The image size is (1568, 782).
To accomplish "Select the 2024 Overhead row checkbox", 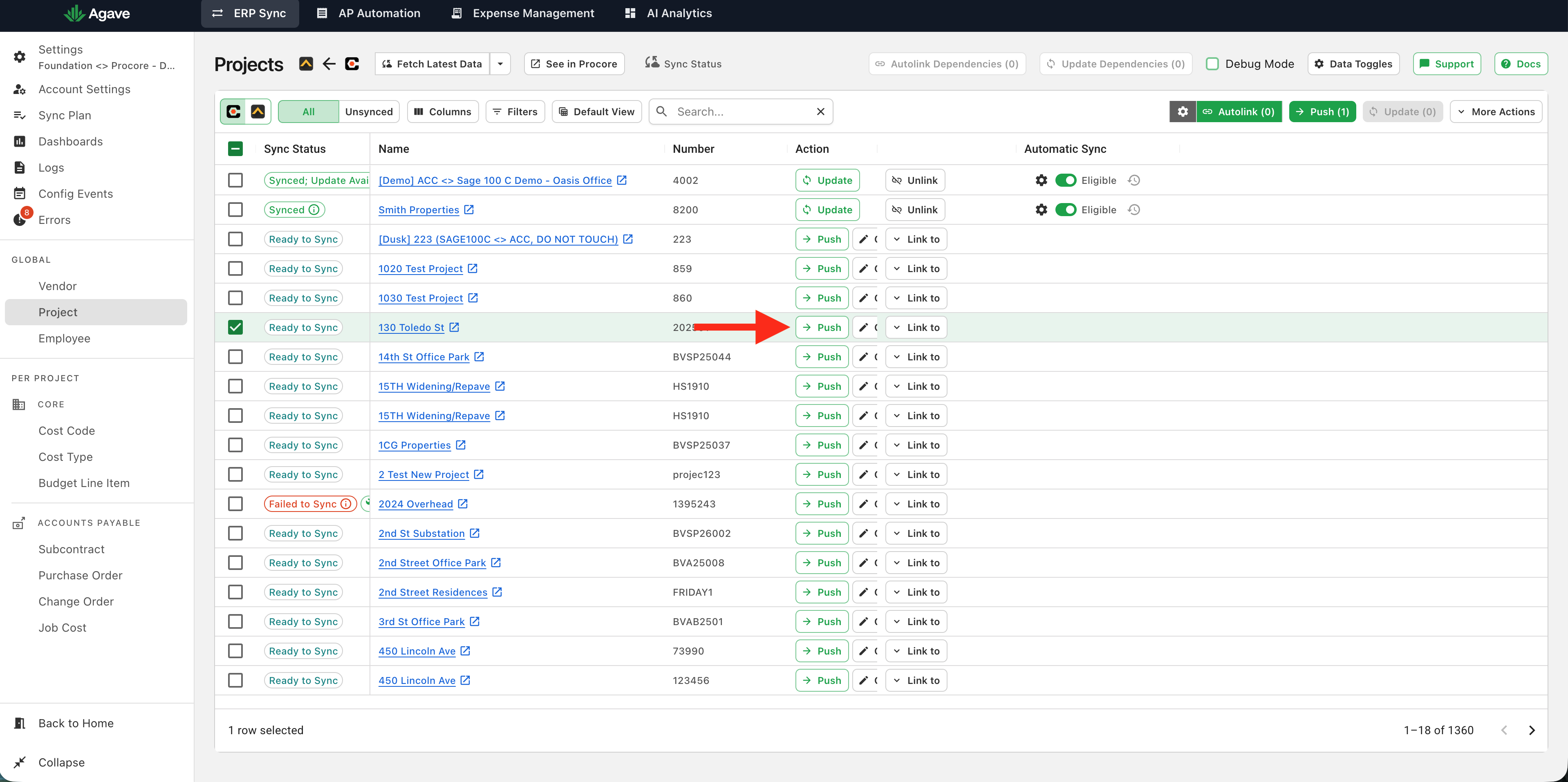I will 235,504.
